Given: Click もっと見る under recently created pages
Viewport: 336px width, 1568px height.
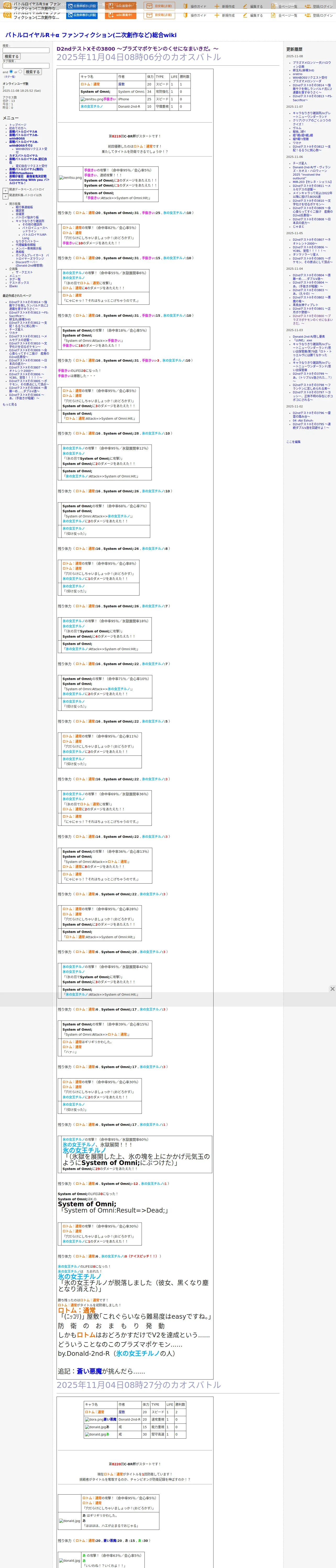Looking at the screenshot, I should pyautogui.click(x=10, y=404).
